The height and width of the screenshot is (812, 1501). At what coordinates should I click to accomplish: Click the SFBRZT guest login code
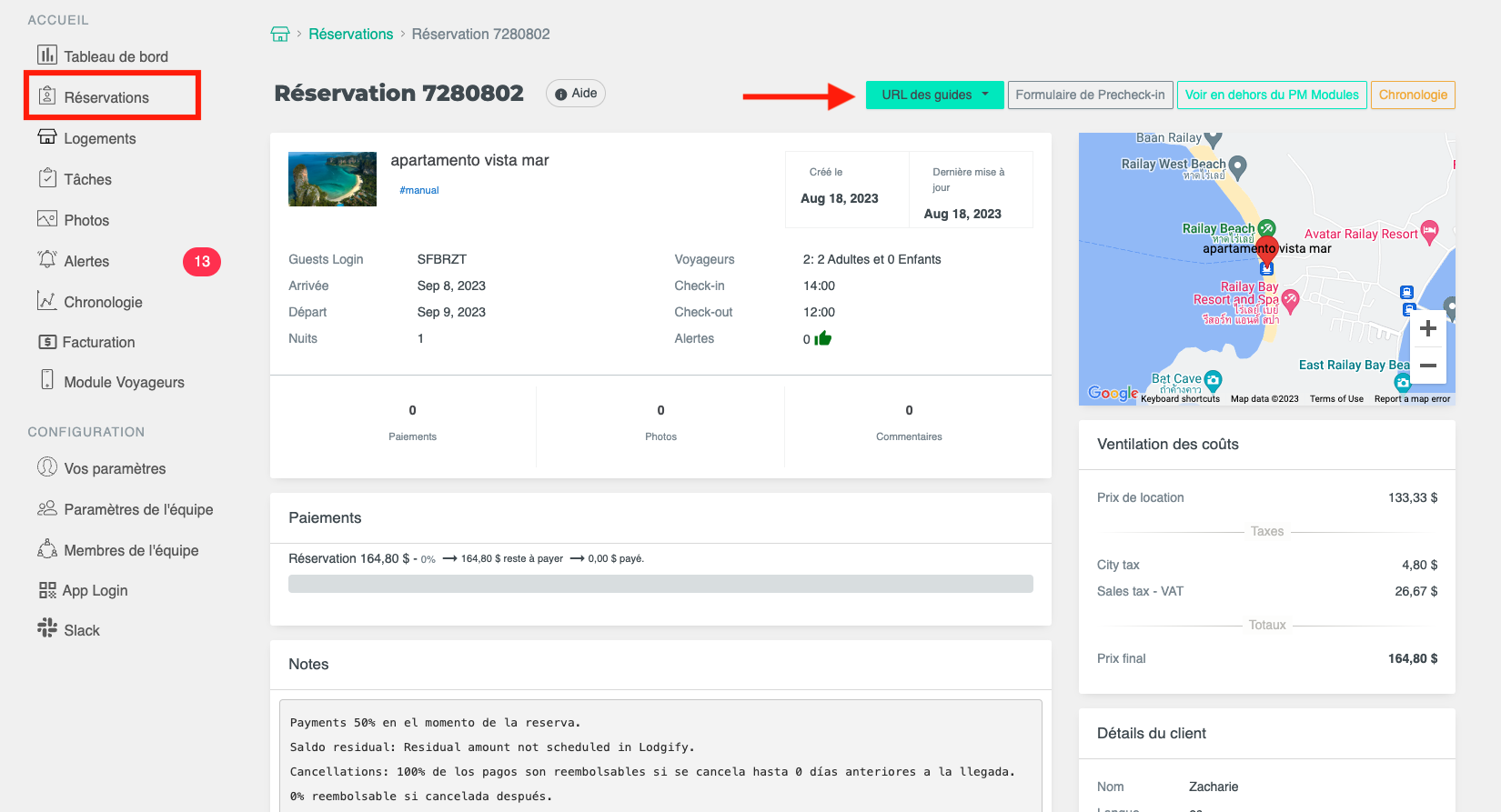pos(442,259)
